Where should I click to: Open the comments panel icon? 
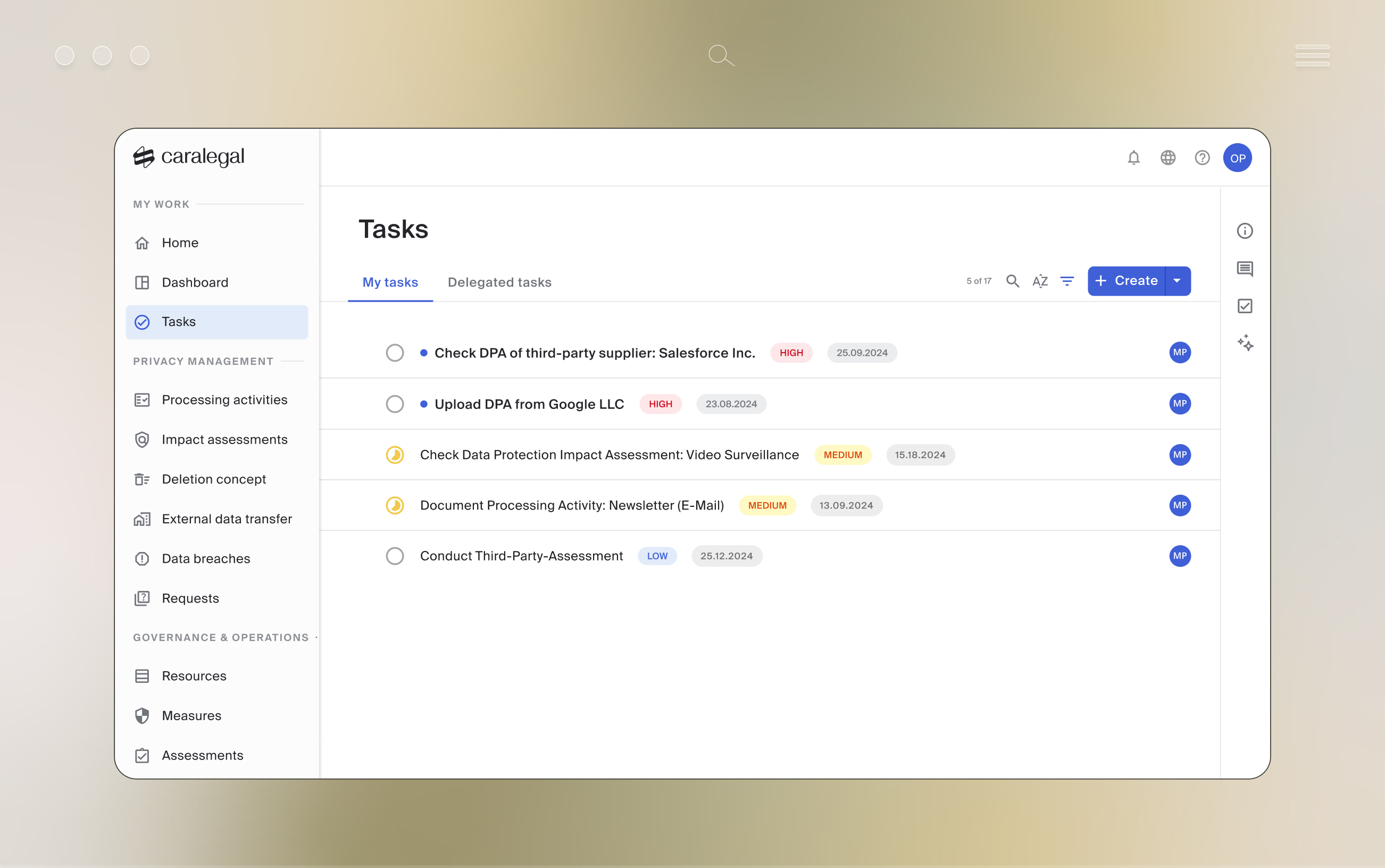click(x=1245, y=269)
